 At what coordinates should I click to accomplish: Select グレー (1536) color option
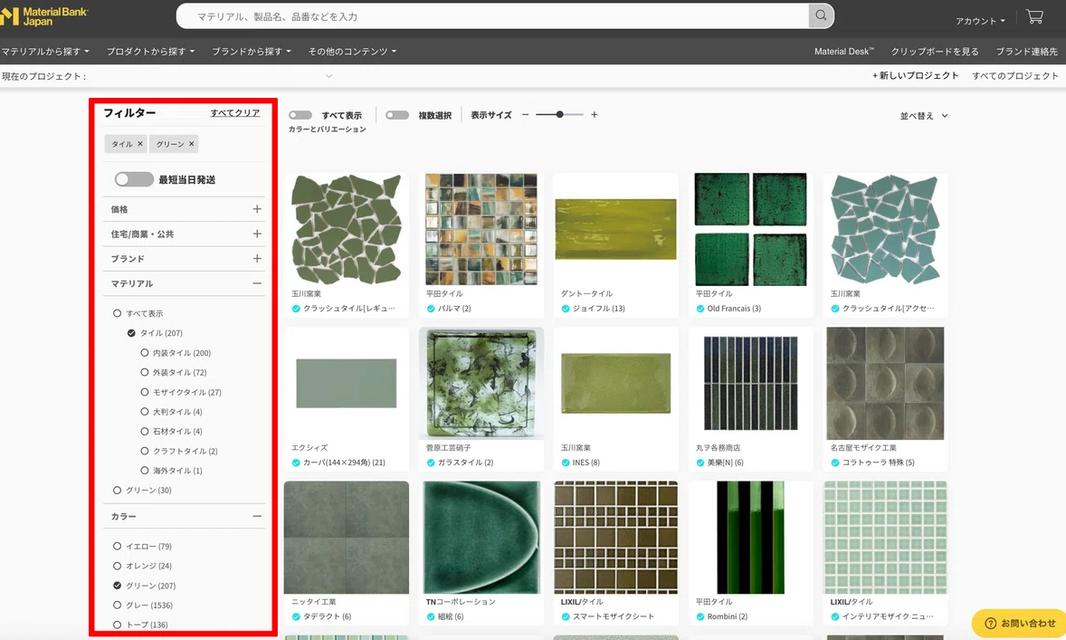pos(117,605)
